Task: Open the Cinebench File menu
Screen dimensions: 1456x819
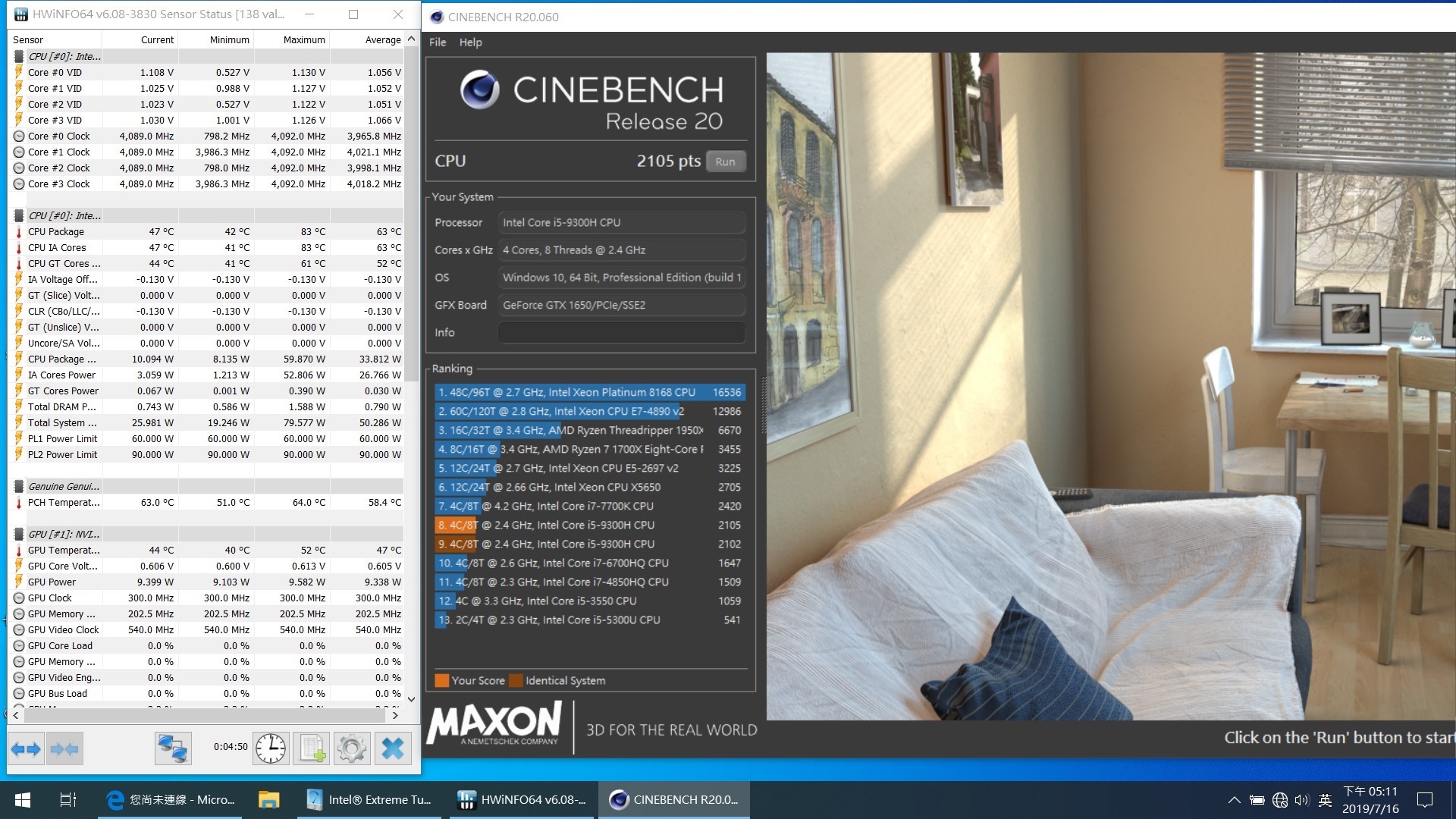Action: [x=438, y=42]
